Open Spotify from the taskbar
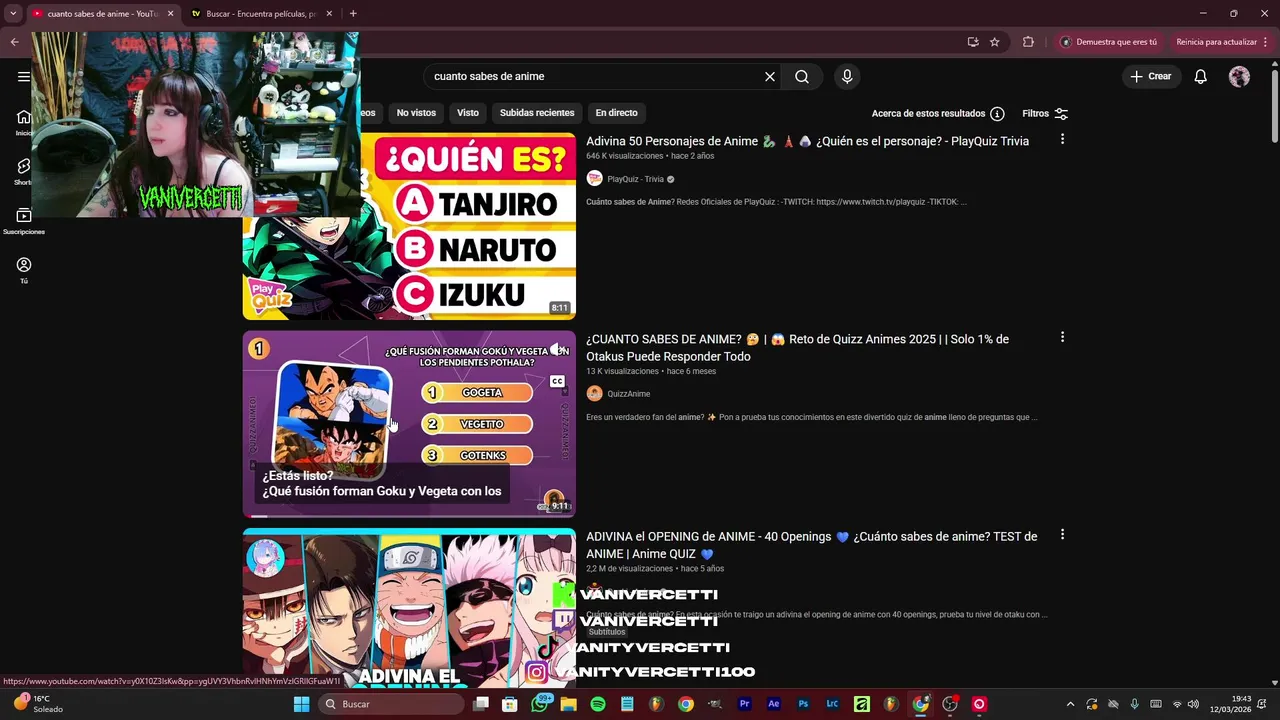 (x=598, y=704)
